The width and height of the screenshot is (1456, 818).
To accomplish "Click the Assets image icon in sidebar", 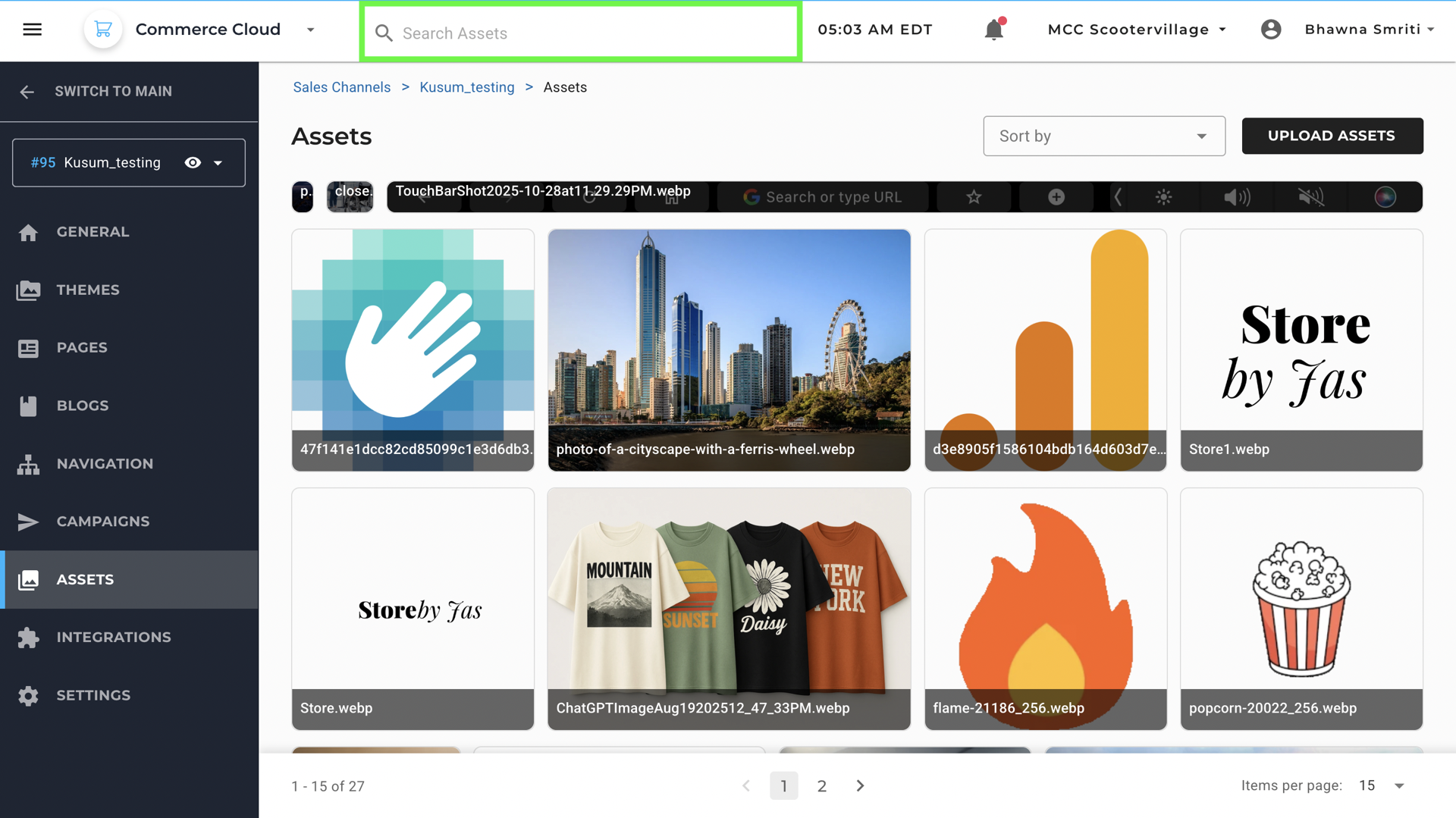I will click(28, 580).
